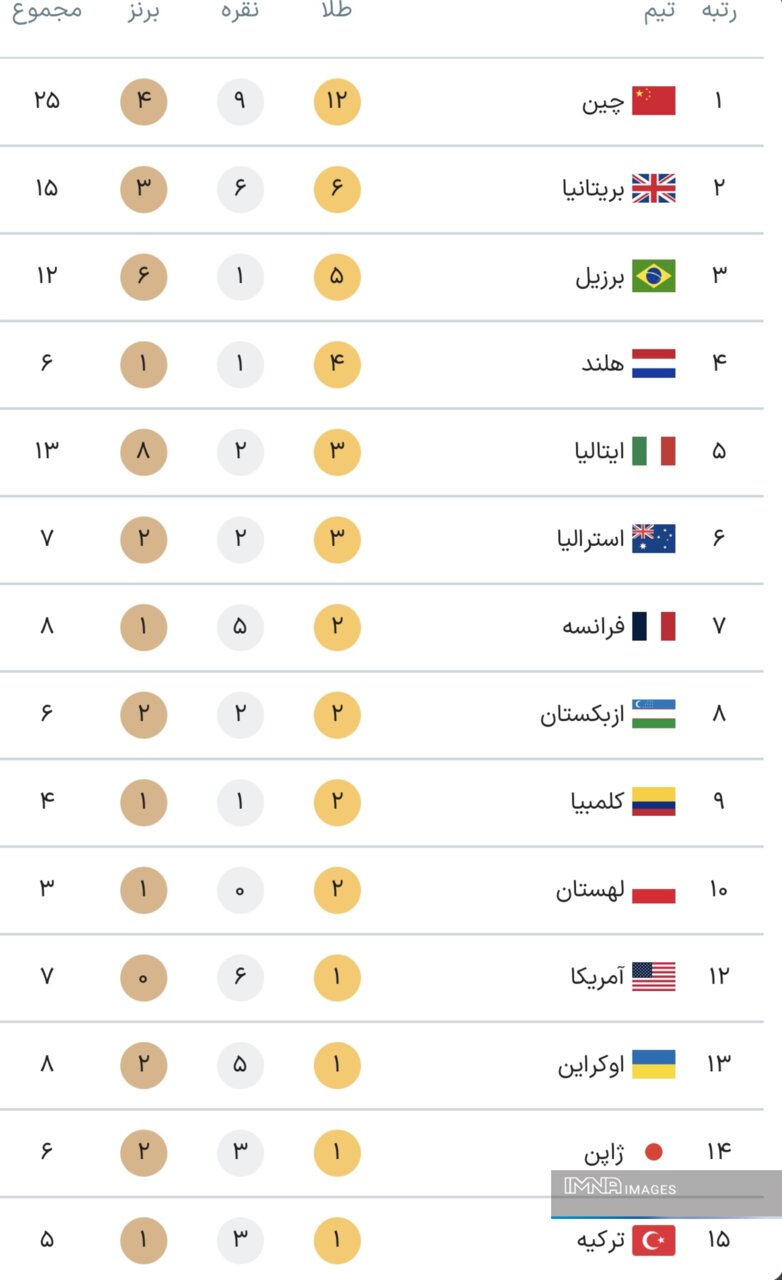Screen dimensions: 782x1280
Task: Click Italy's bronze medal count circle
Action: (143, 451)
